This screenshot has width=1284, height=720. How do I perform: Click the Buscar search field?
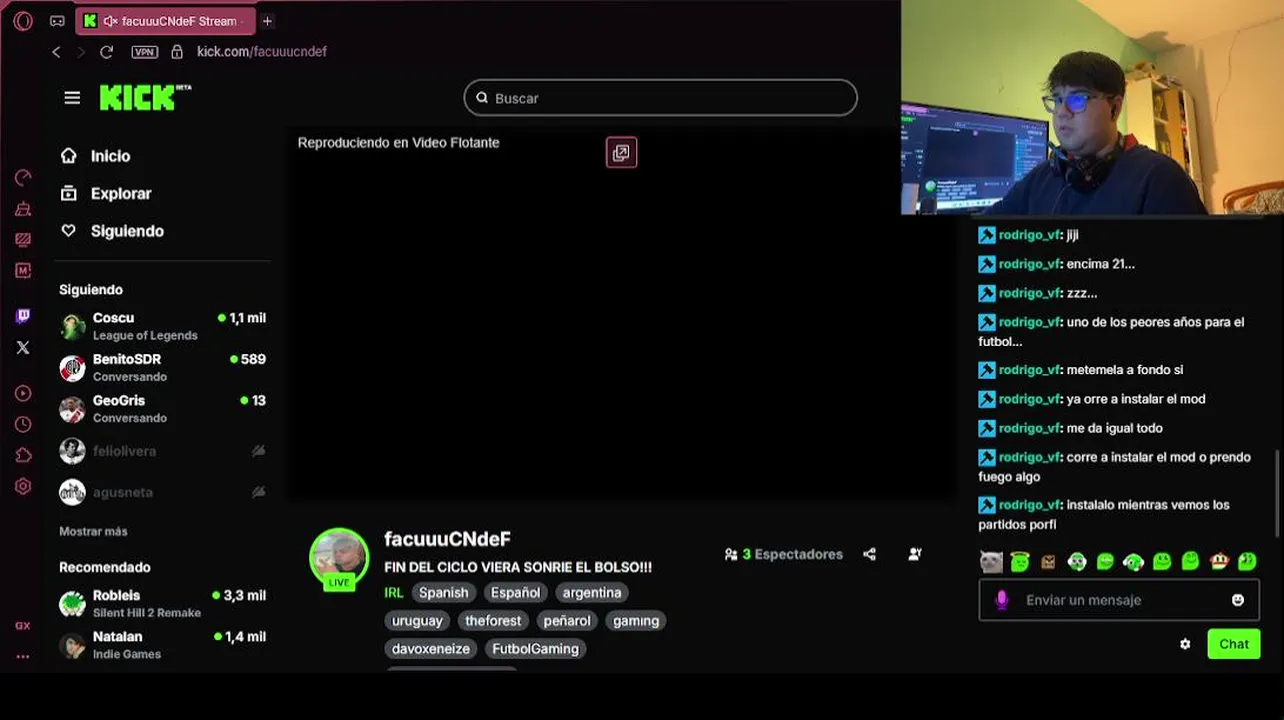pos(660,98)
